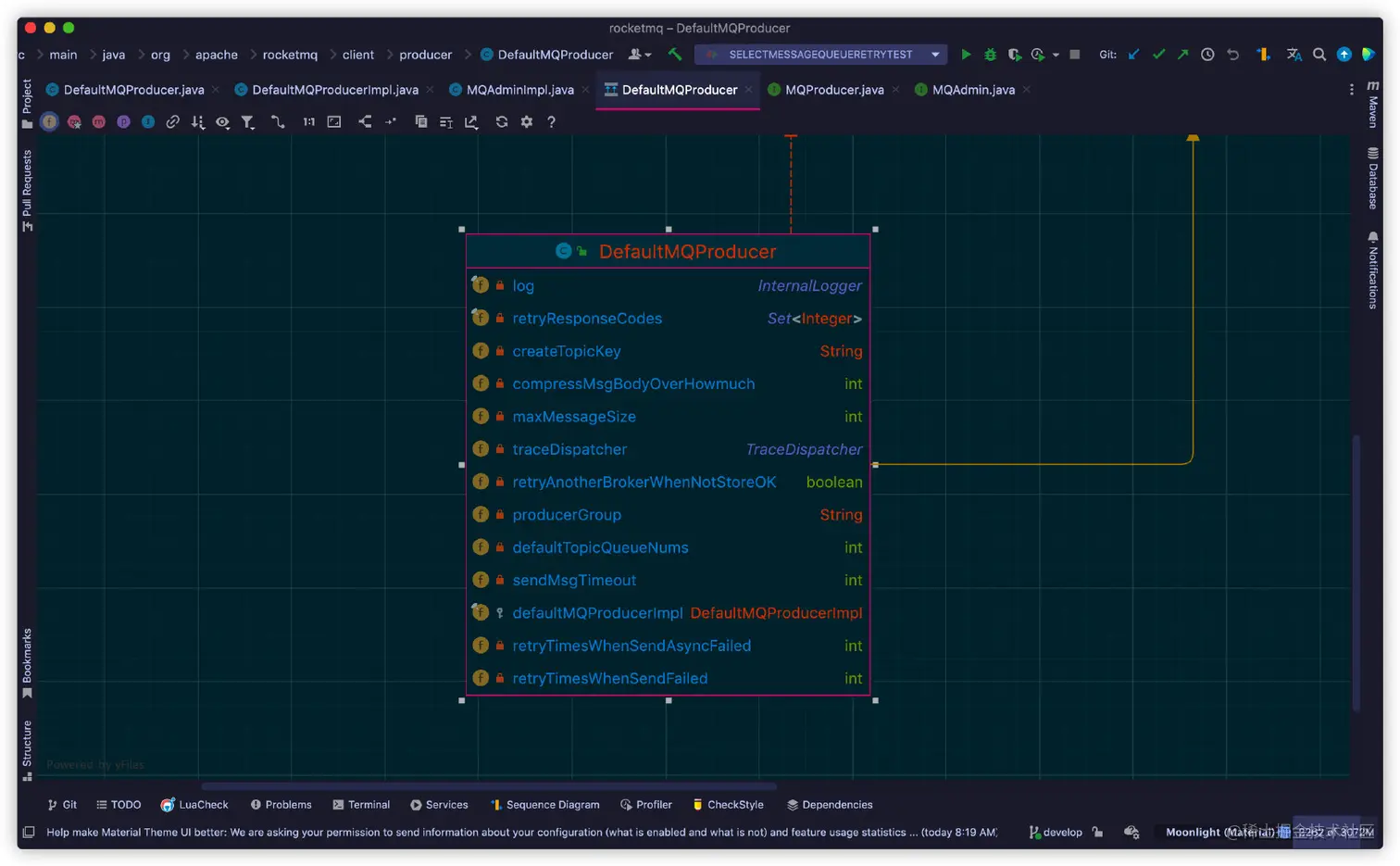Open the editor tabs more options menu
The width and height of the screenshot is (1400, 866).
point(1351,90)
